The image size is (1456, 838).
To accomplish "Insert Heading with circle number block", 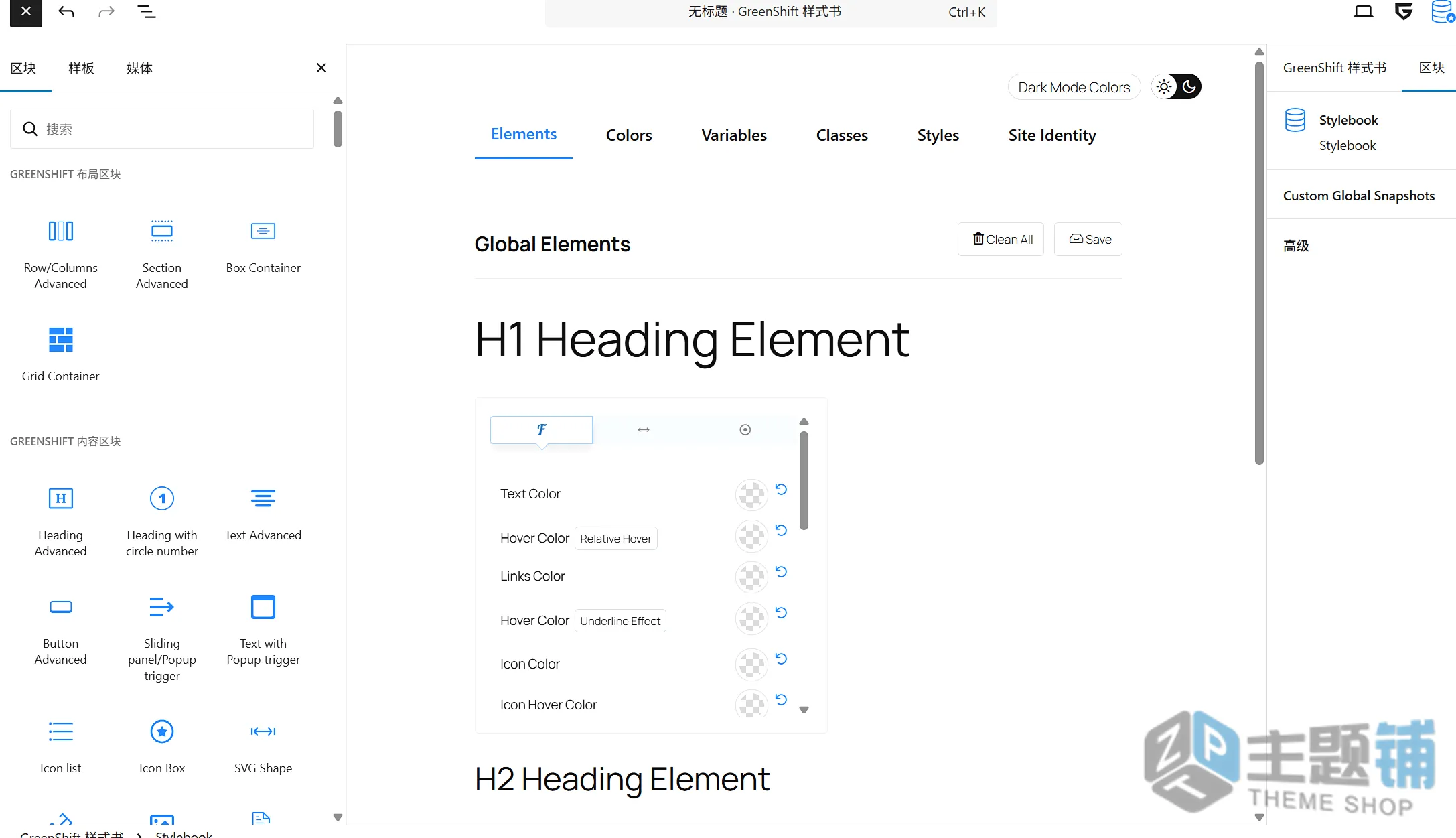I will tap(161, 521).
